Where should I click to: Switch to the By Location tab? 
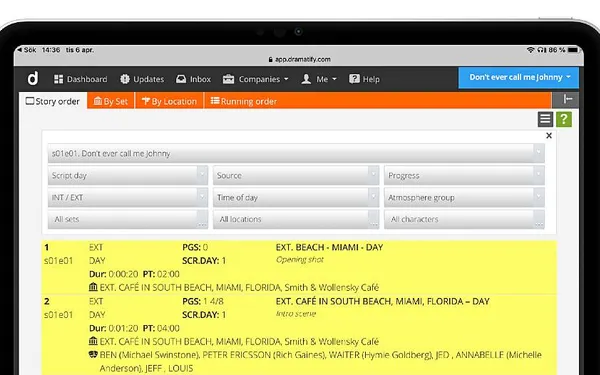point(169,101)
